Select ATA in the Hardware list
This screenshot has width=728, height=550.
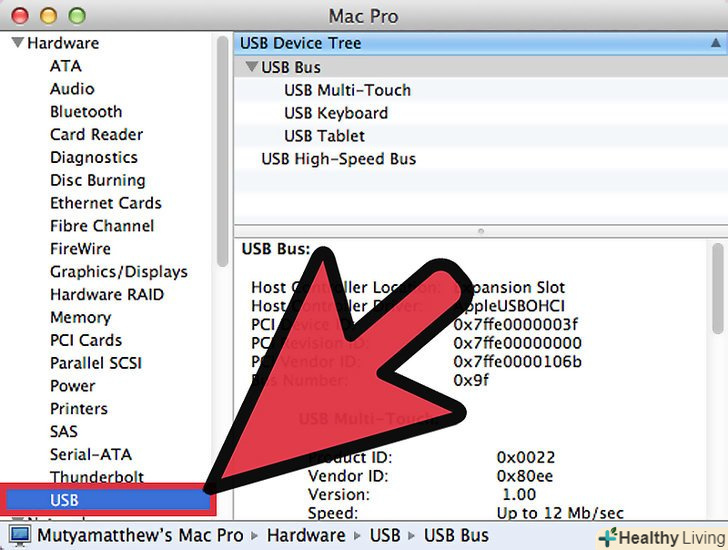click(65, 66)
